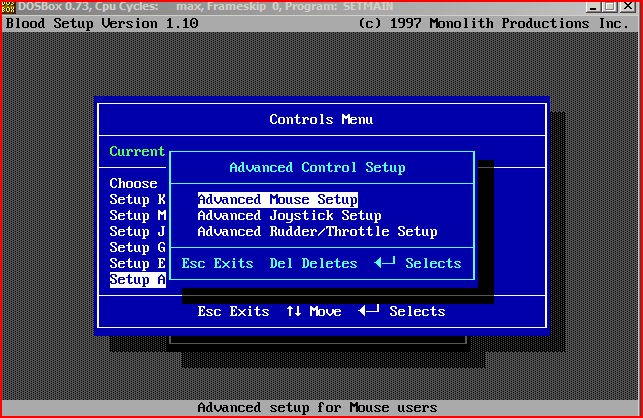
Task: Click the green 'Current' label
Action: pos(137,151)
